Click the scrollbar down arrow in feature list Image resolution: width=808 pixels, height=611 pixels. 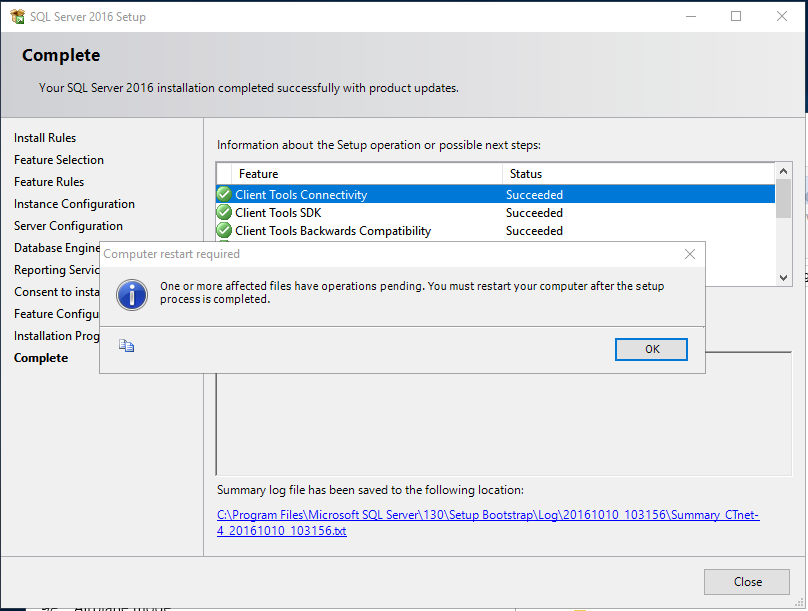coord(783,276)
